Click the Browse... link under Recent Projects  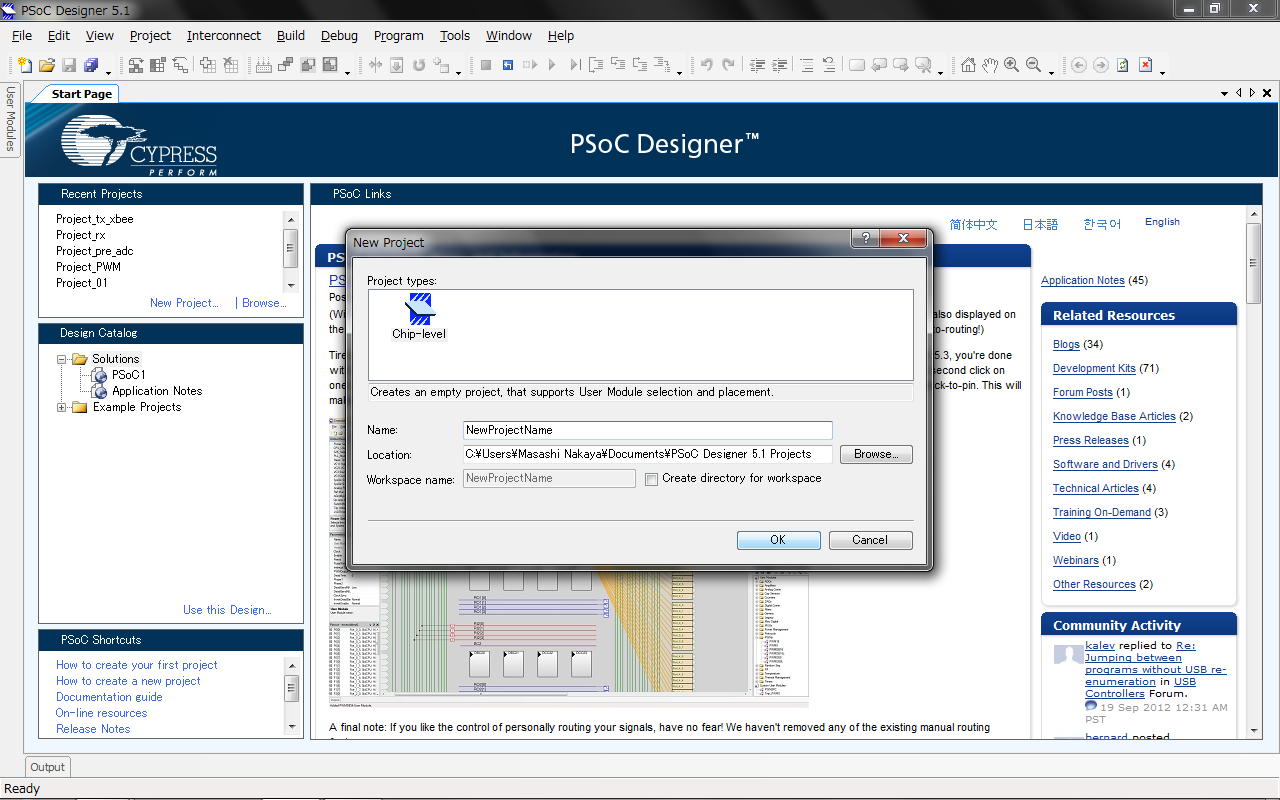click(x=264, y=303)
